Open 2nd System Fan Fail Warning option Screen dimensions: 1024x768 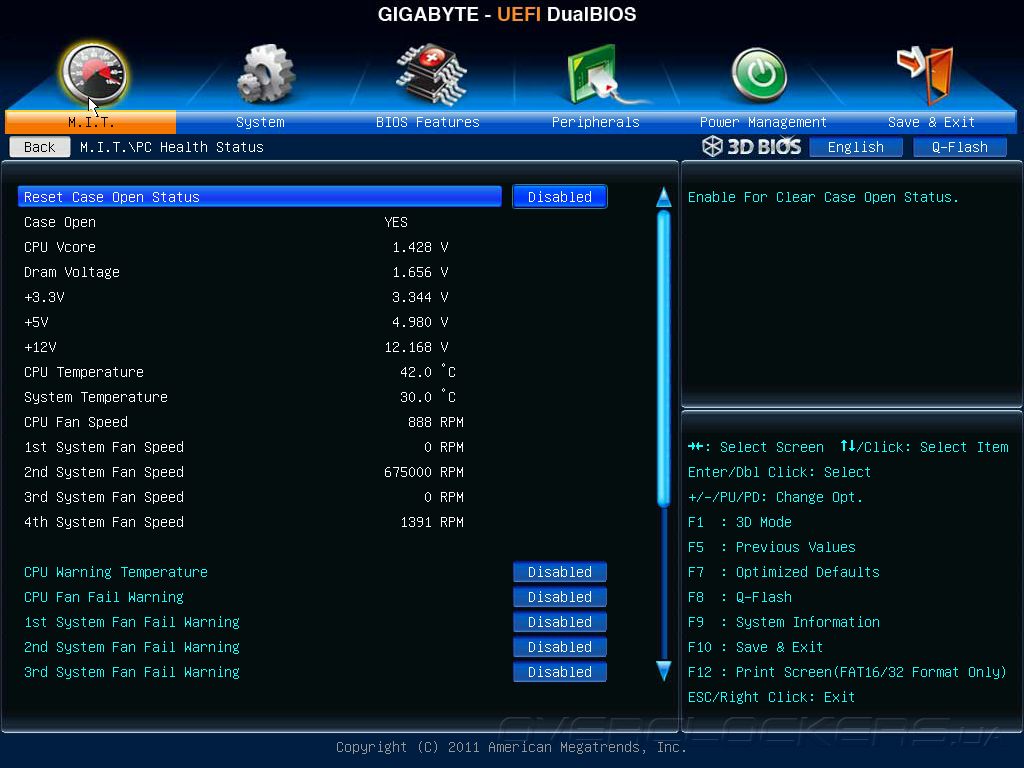coord(560,647)
